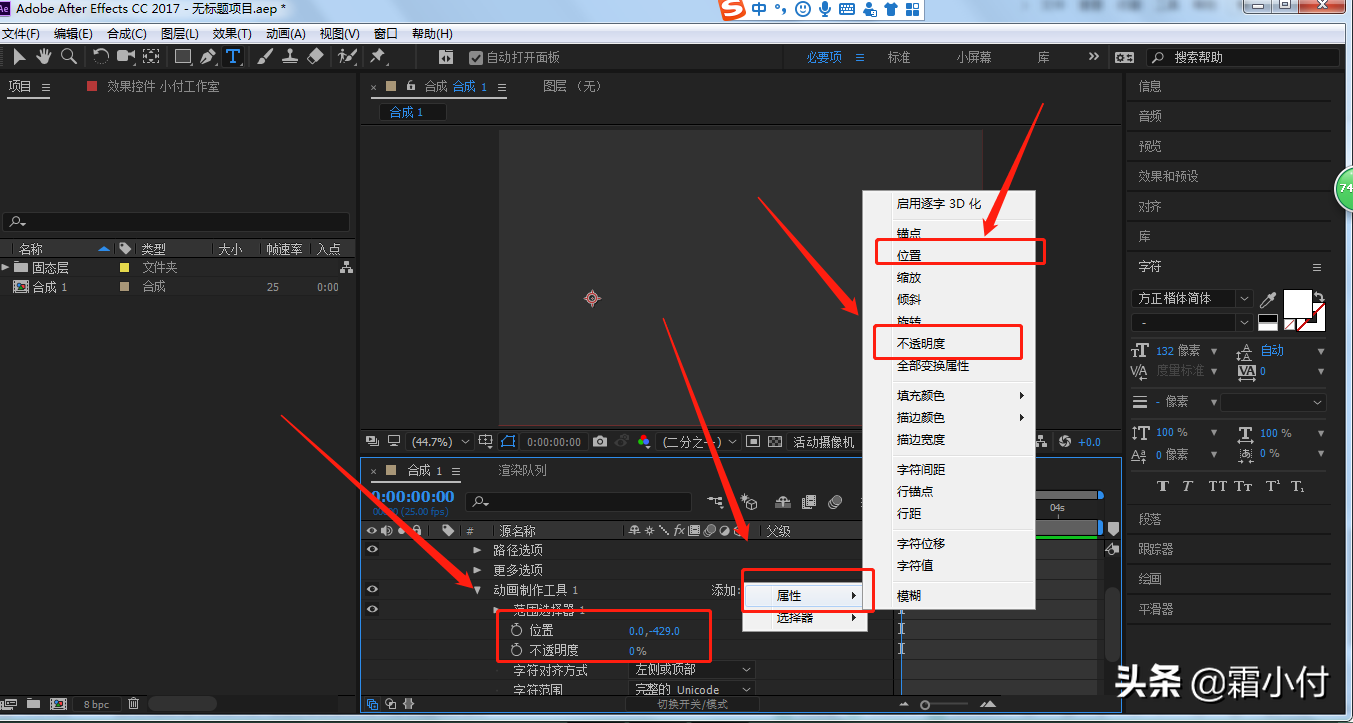Image resolution: width=1353 pixels, height=723 pixels.
Task: Select the Pen tool
Action: coord(207,57)
